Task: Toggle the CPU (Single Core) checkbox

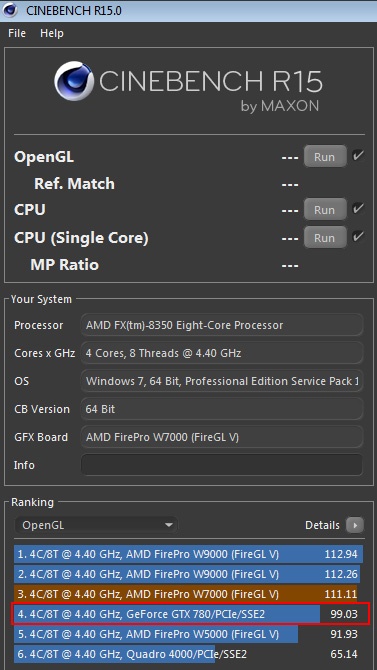Action: pos(357,236)
